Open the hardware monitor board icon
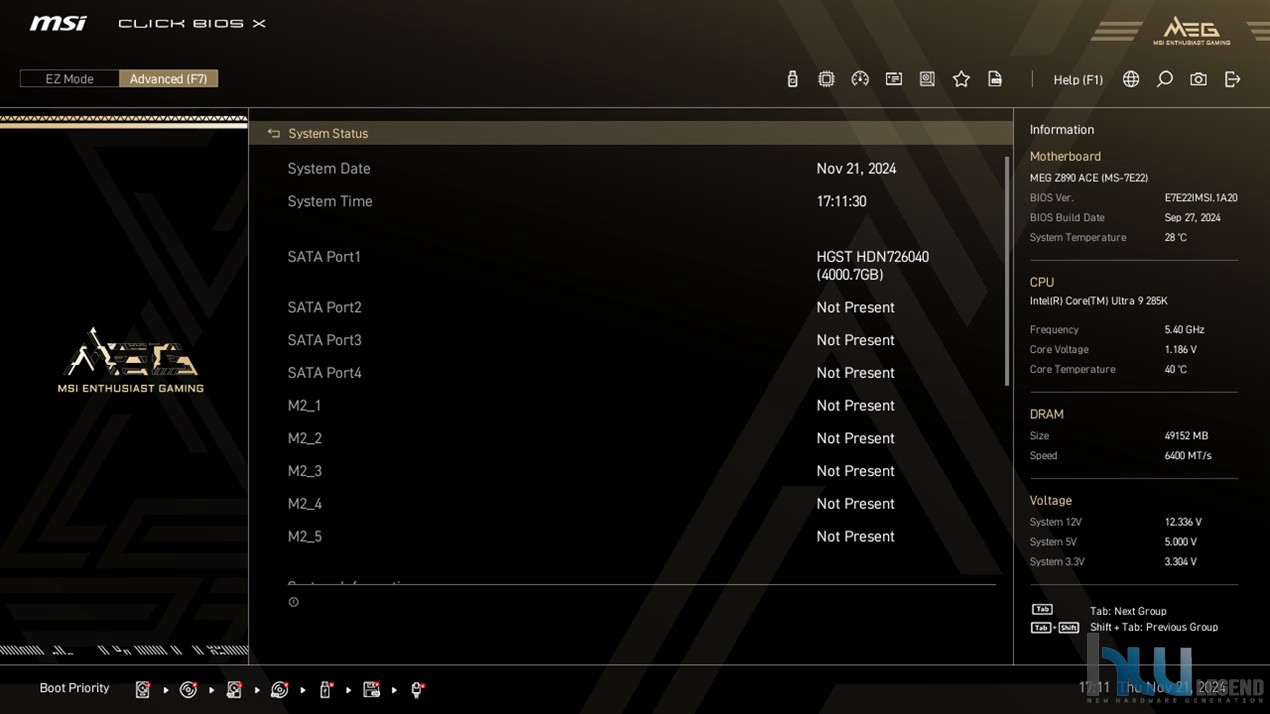This screenshot has height=714, width=1270. click(927, 79)
